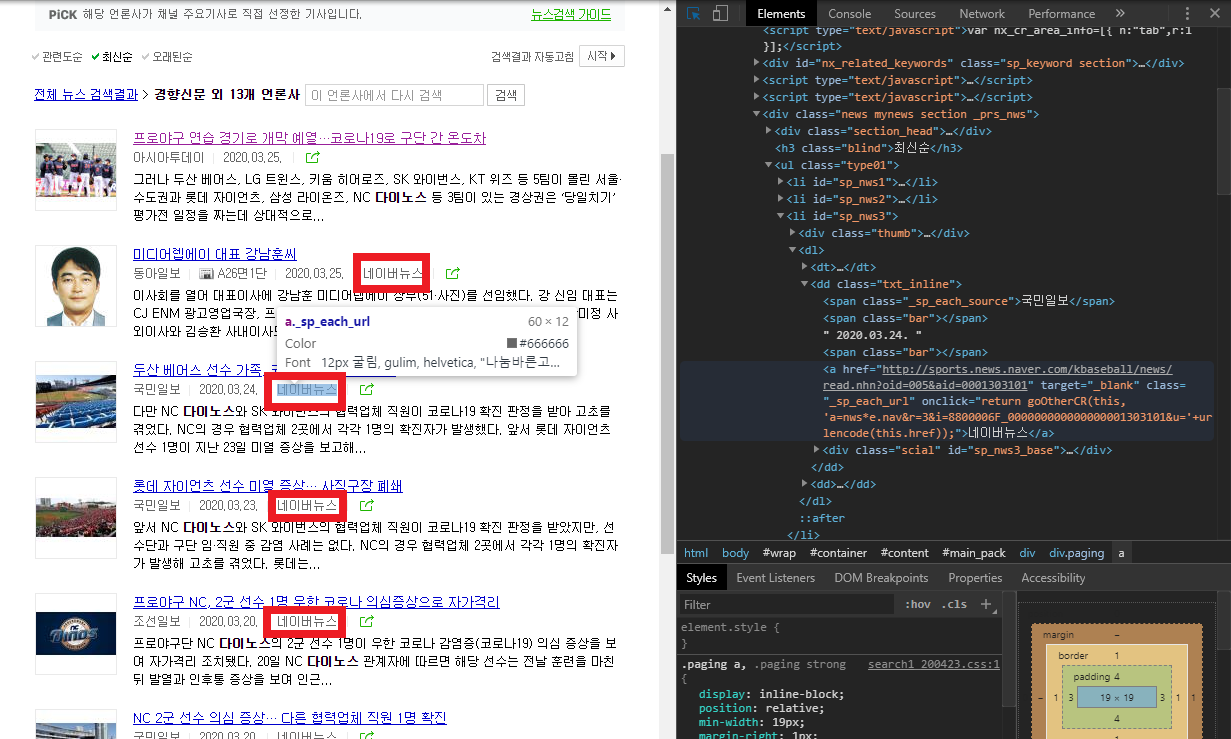Click 네이버뉴스 link in the 동아일보 row

tap(392, 273)
